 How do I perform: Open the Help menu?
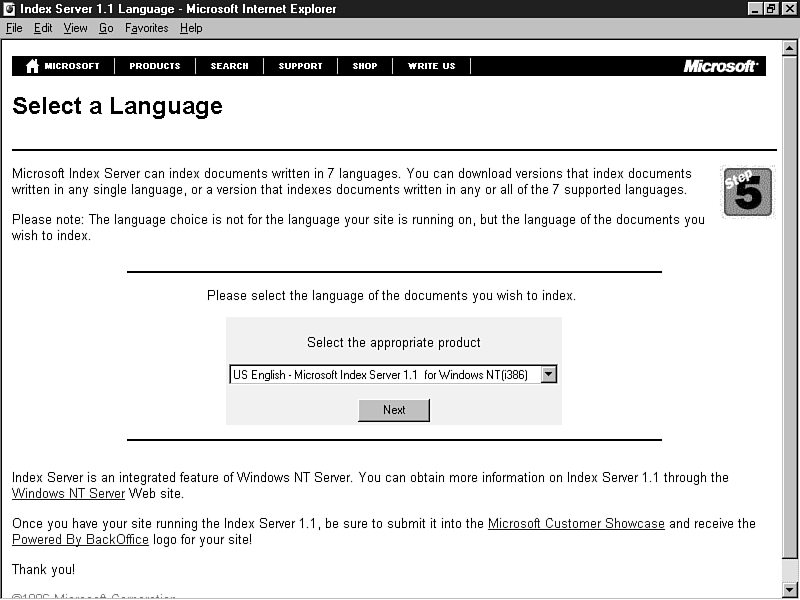[191, 28]
